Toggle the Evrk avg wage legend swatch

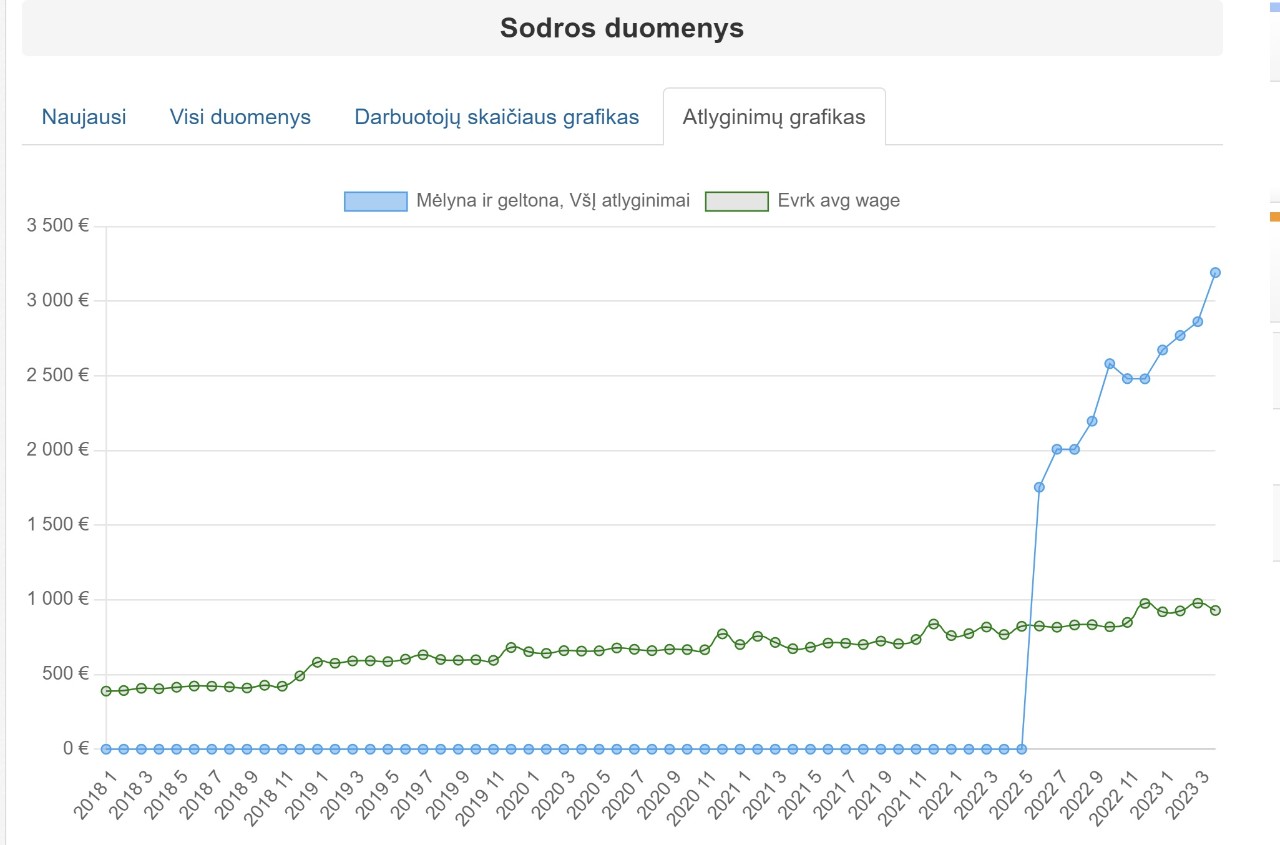737,201
